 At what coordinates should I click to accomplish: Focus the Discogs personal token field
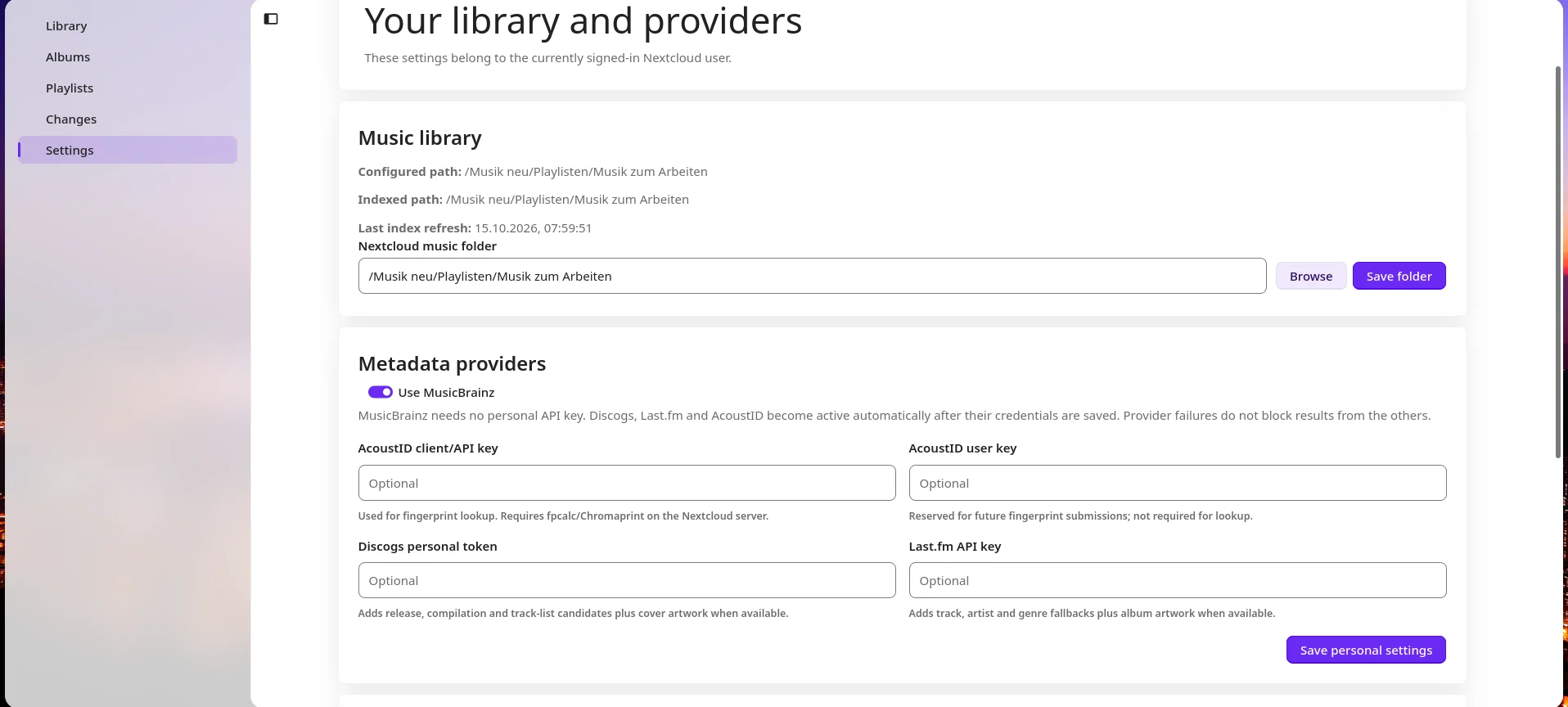[627, 580]
